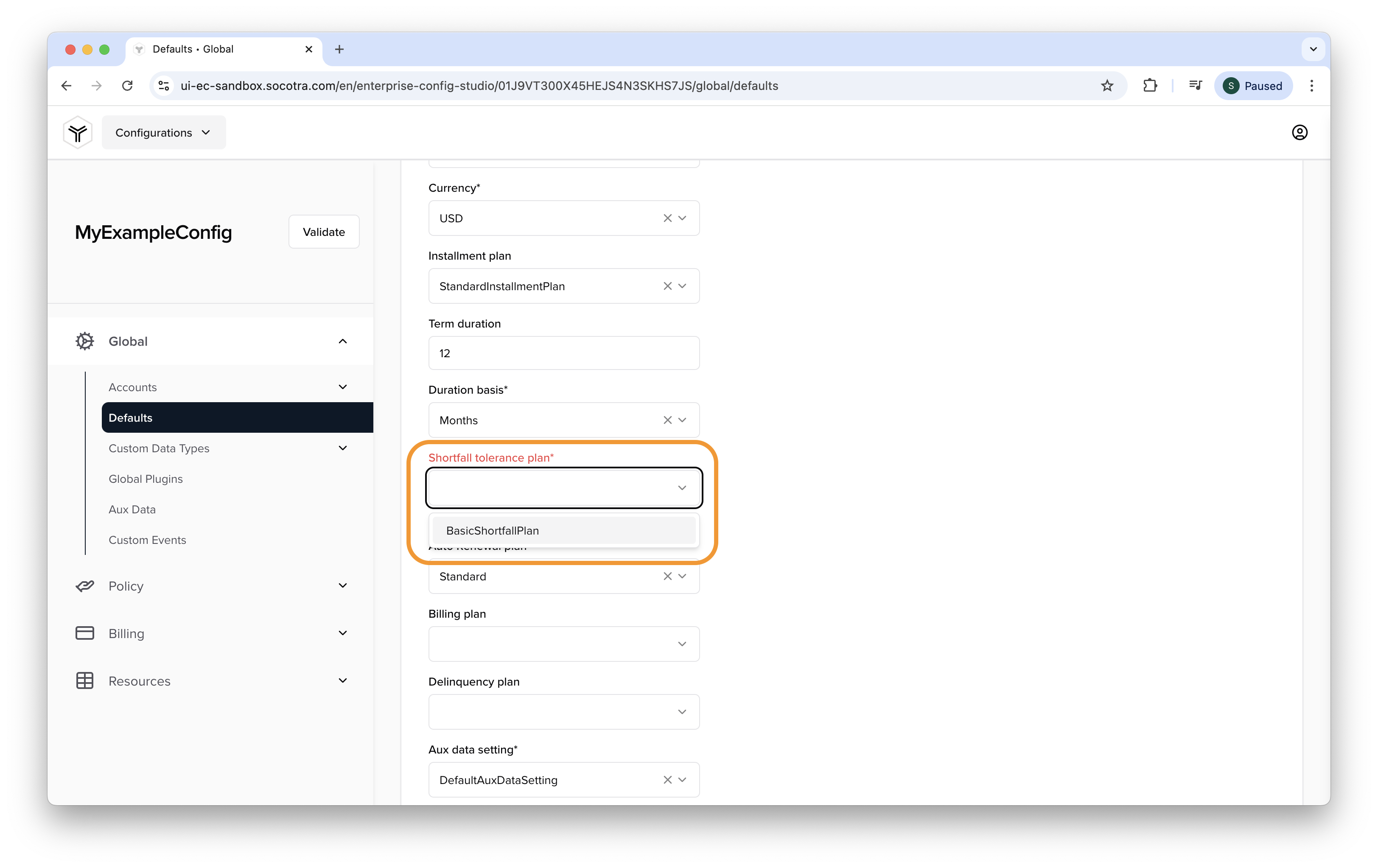The width and height of the screenshot is (1378, 868).
Task: Click the Policy sidebar label
Action: (x=126, y=586)
